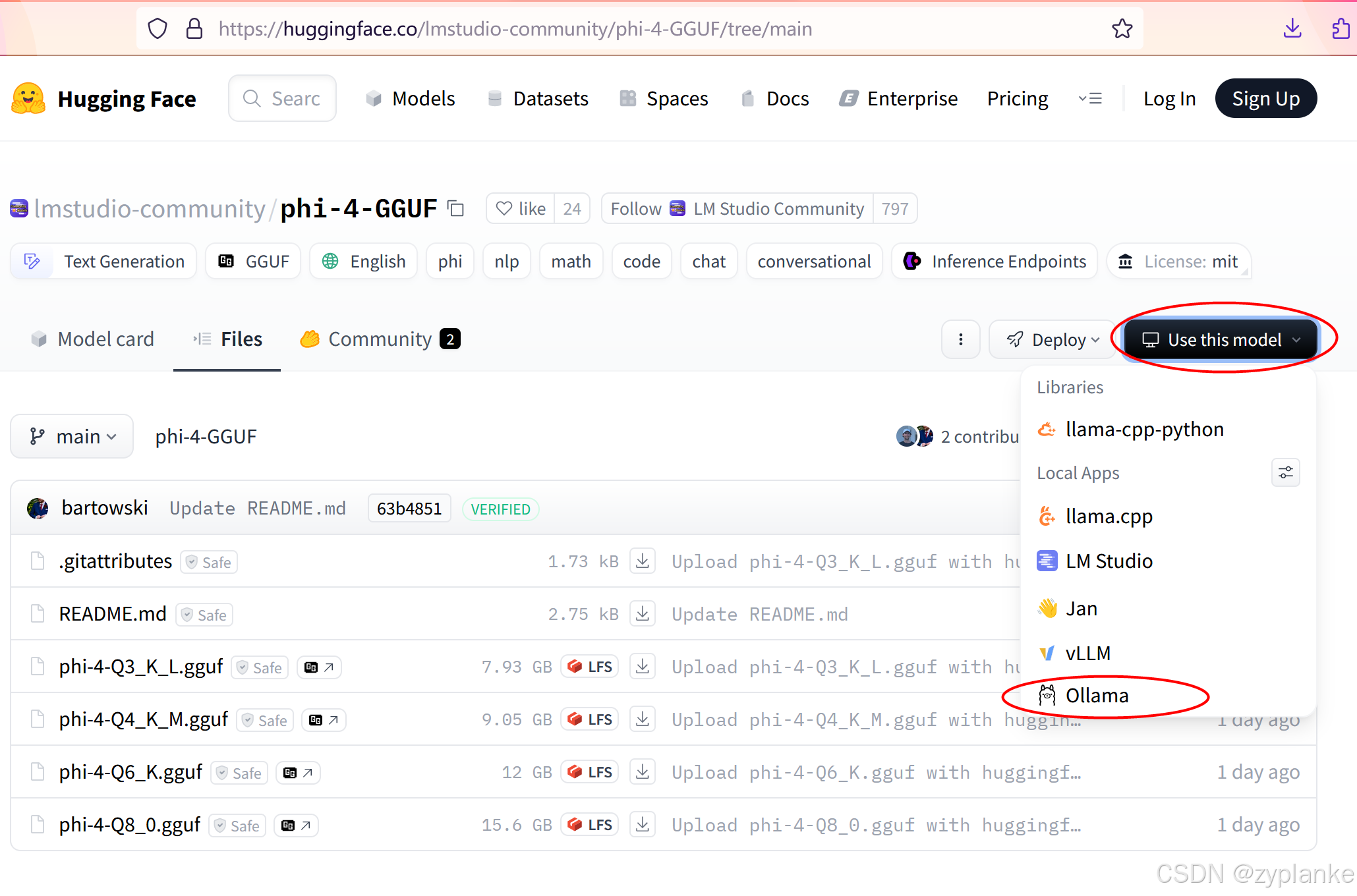Download phi-4-Q3_K_L.gguf via download icon
This screenshot has height=896, width=1357.
tap(643, 667)
